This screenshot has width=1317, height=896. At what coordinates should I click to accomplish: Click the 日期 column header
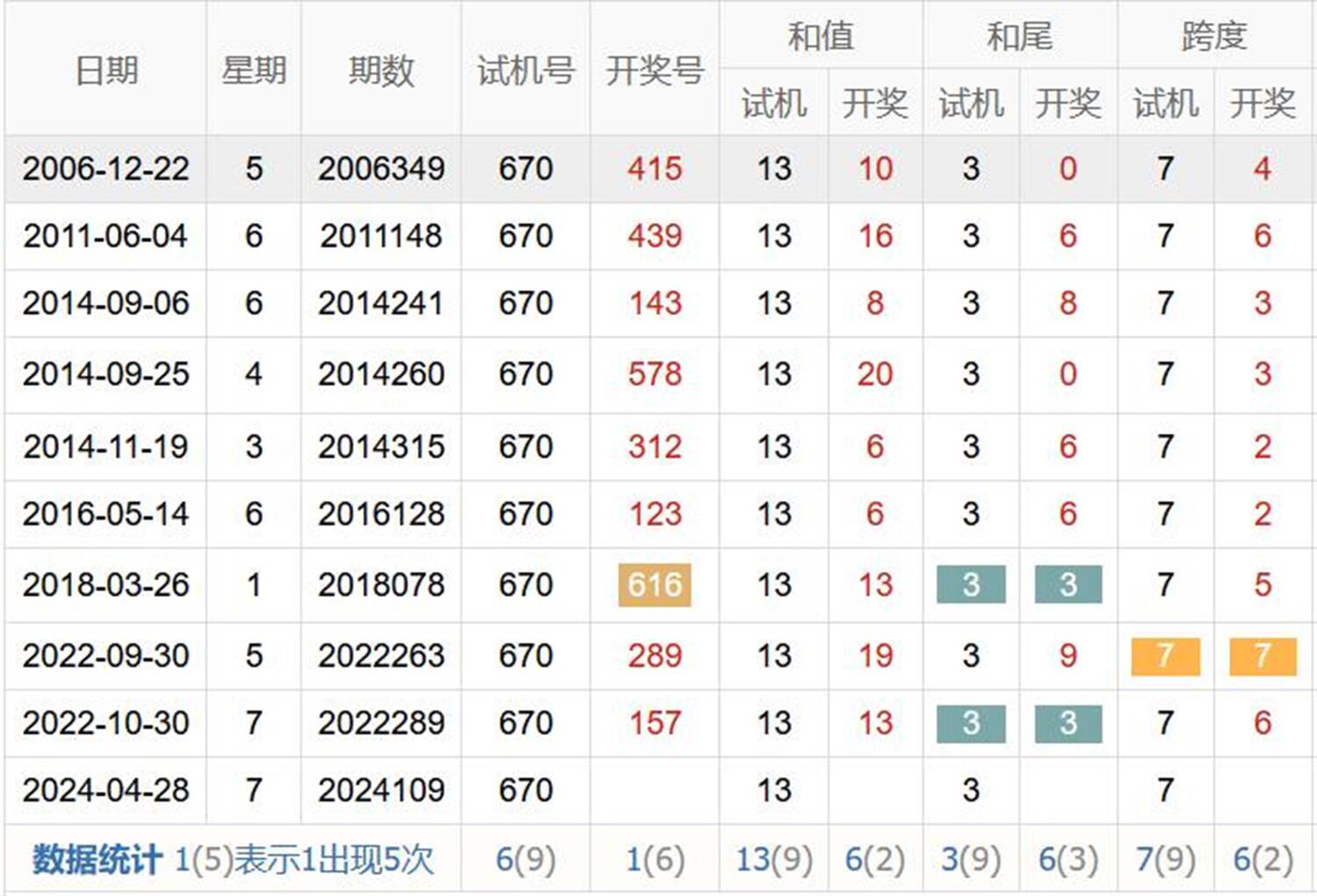pos(105,70)
